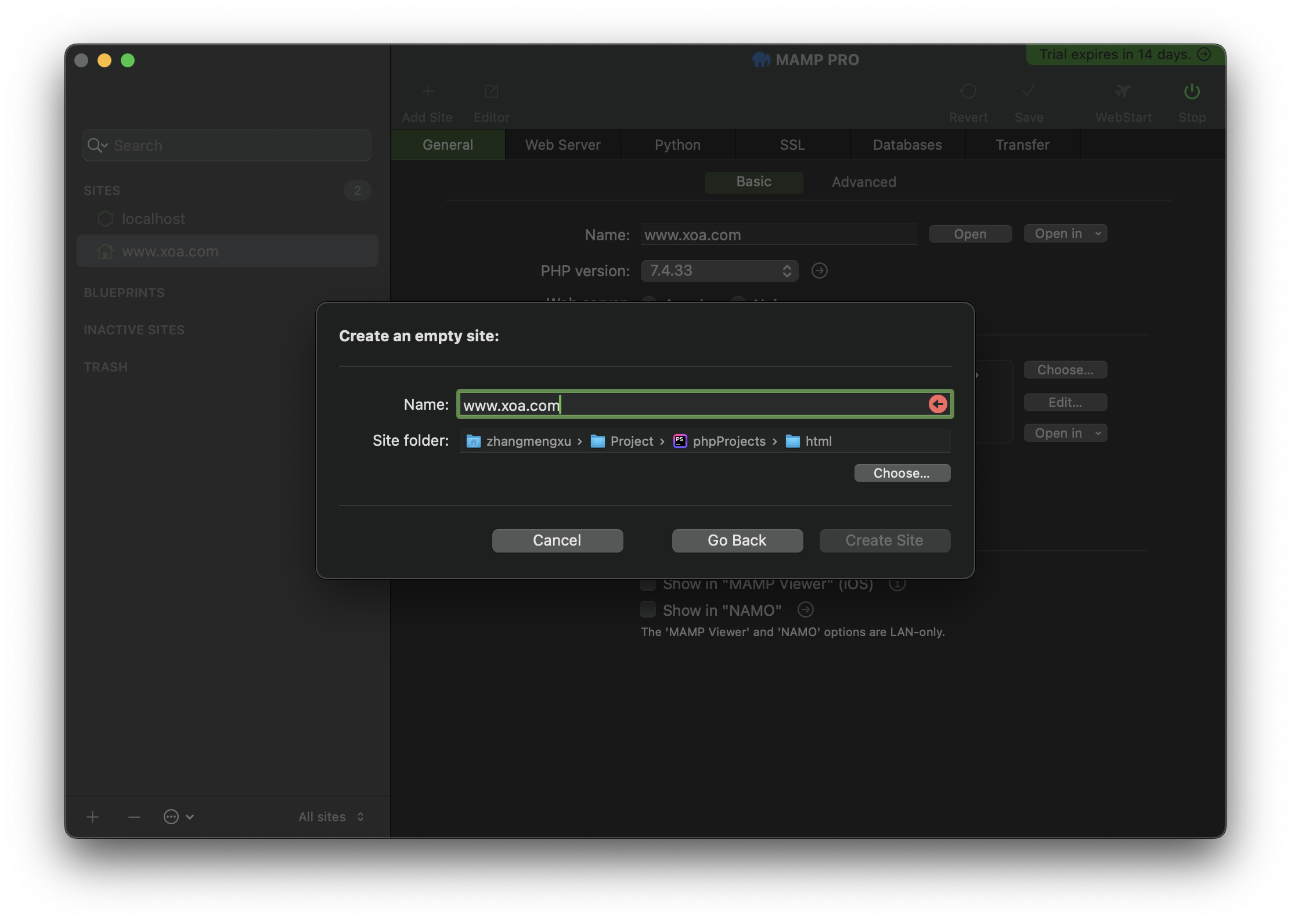Click the zhangmengxu path segment
The width and height of the screenshot is (1291, 924).
coord(518,441)
